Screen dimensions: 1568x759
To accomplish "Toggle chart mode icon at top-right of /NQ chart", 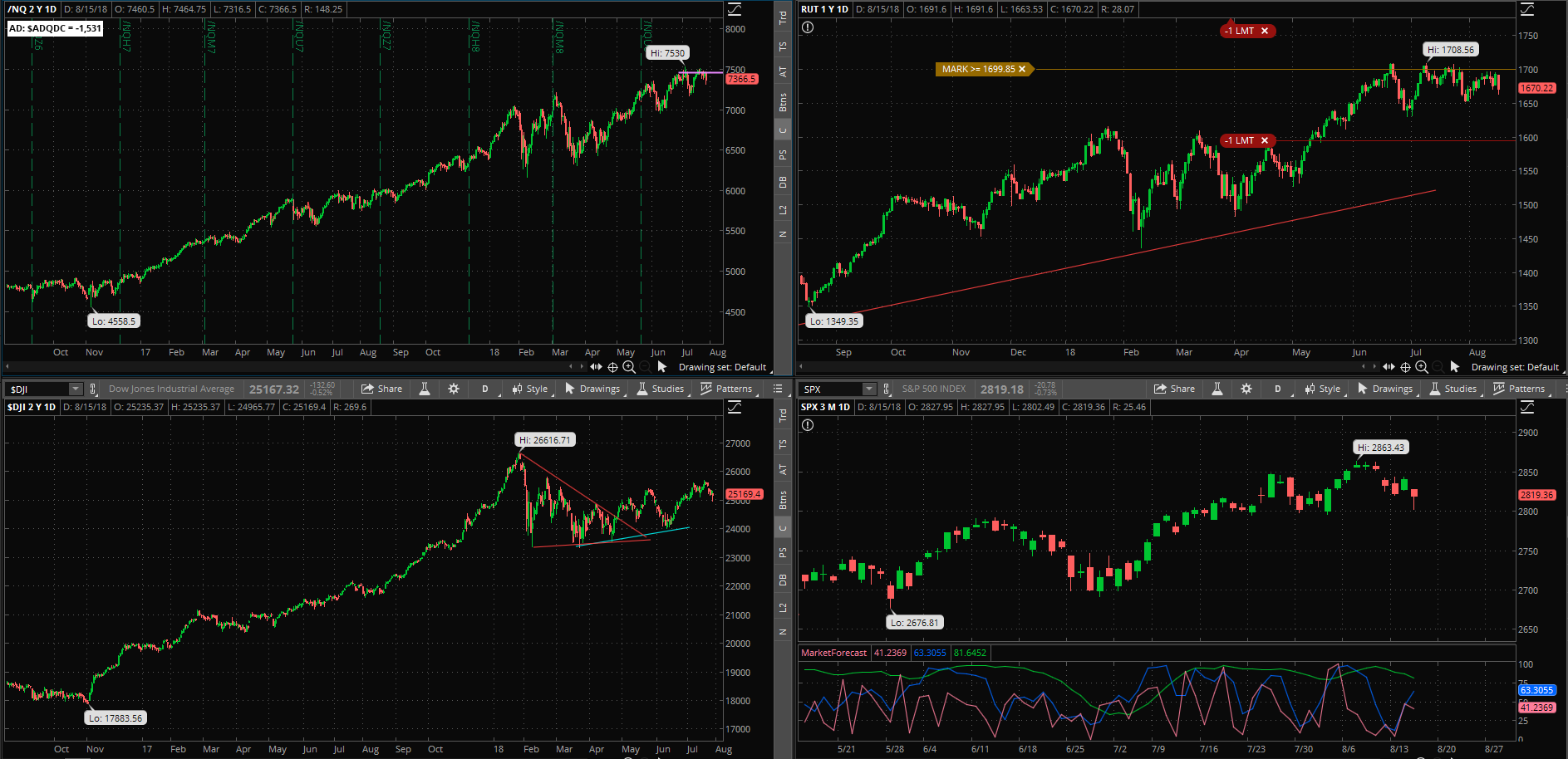I will click(735, 10).
